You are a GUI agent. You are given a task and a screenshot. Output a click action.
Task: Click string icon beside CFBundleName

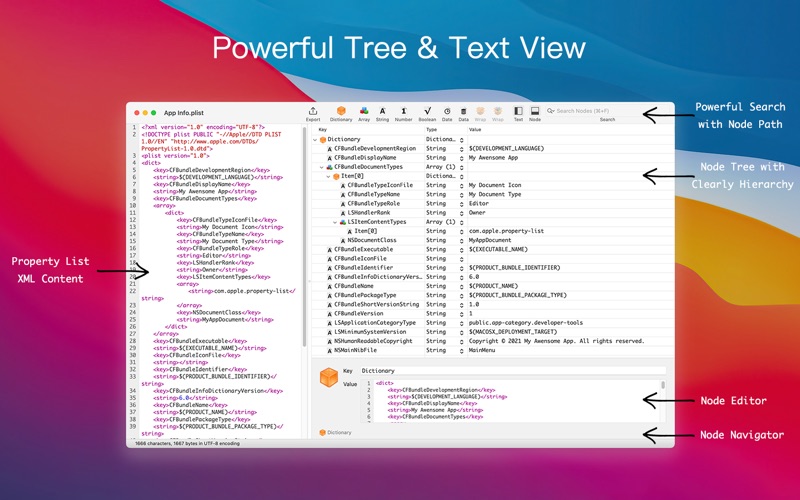click(330, 287)
